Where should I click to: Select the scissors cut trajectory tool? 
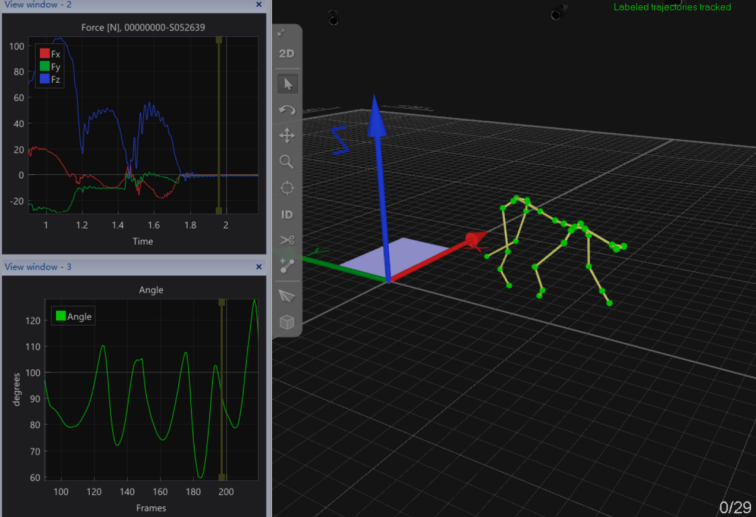(287, 240)
